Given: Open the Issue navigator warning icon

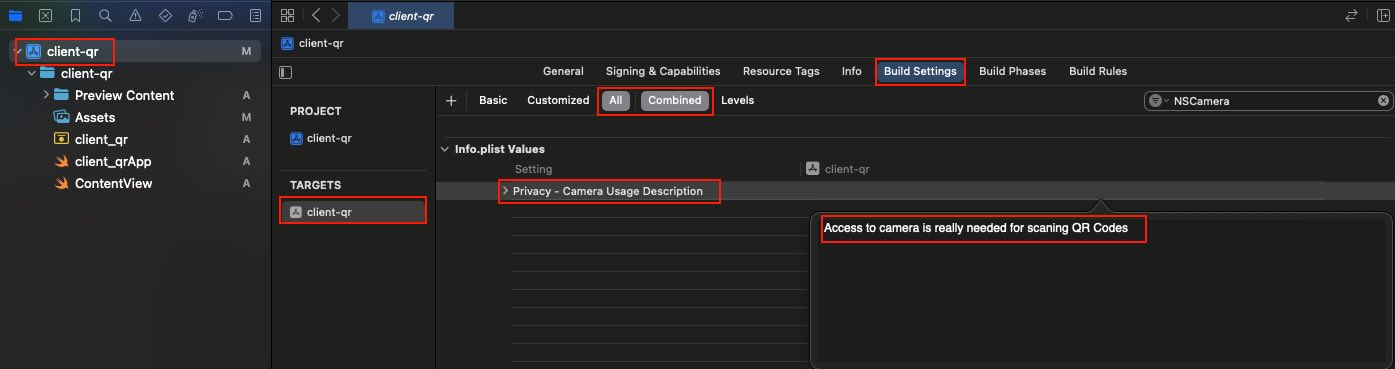Looking at the screenshot, I should (x=135, y=15).
